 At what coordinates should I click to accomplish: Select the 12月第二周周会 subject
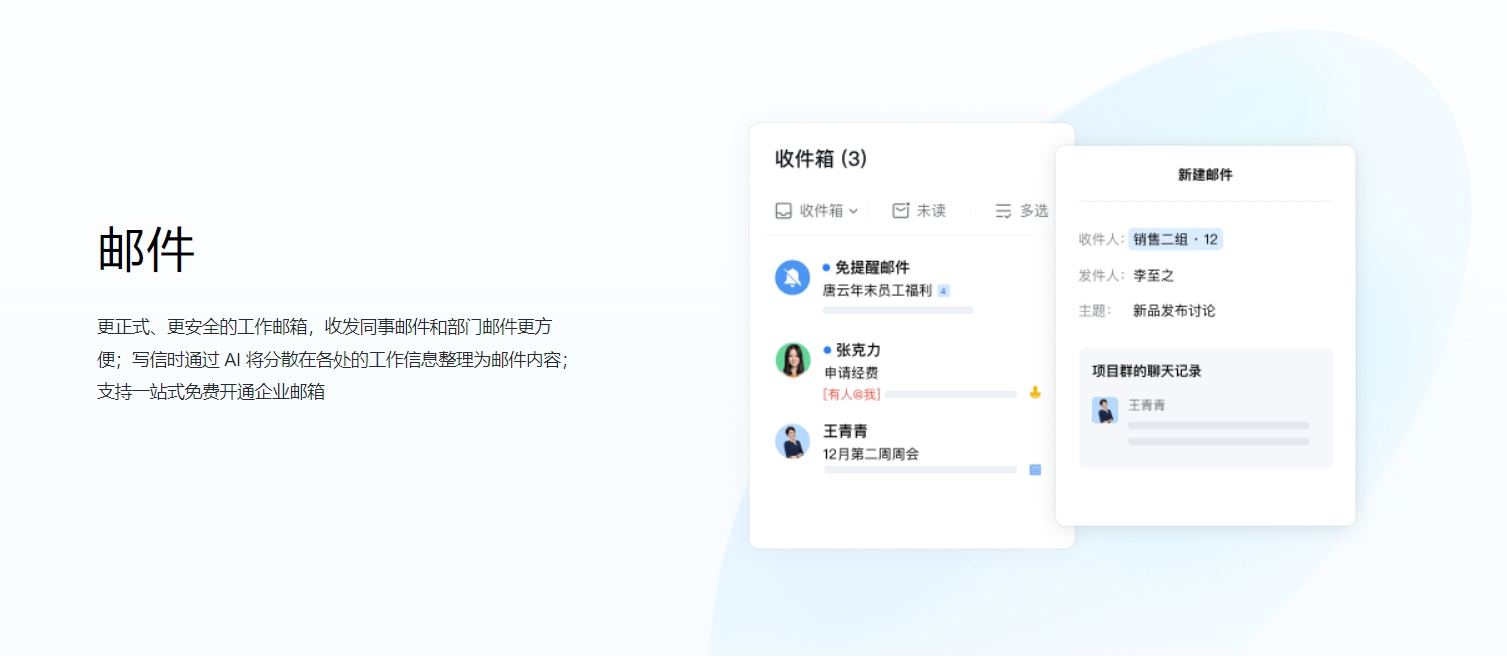pos(871,454)
